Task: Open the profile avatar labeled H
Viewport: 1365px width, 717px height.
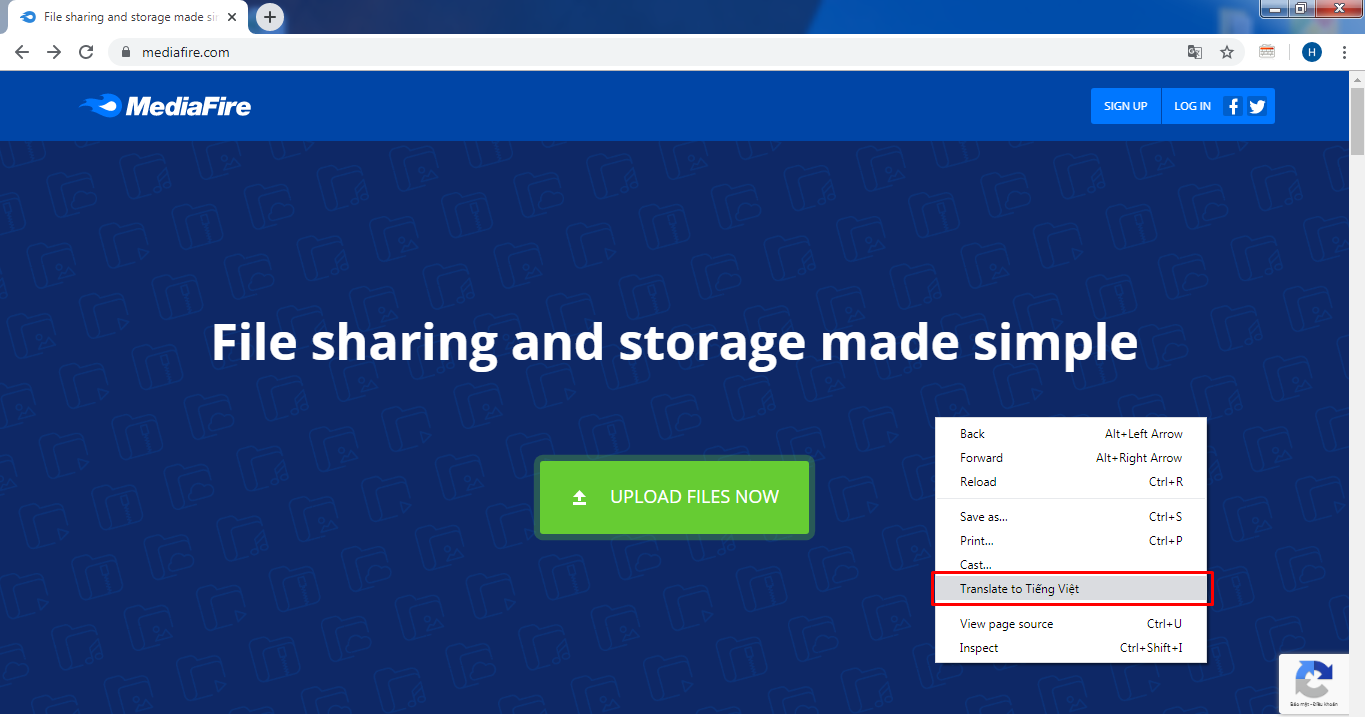Action: tap(1311, 52)
